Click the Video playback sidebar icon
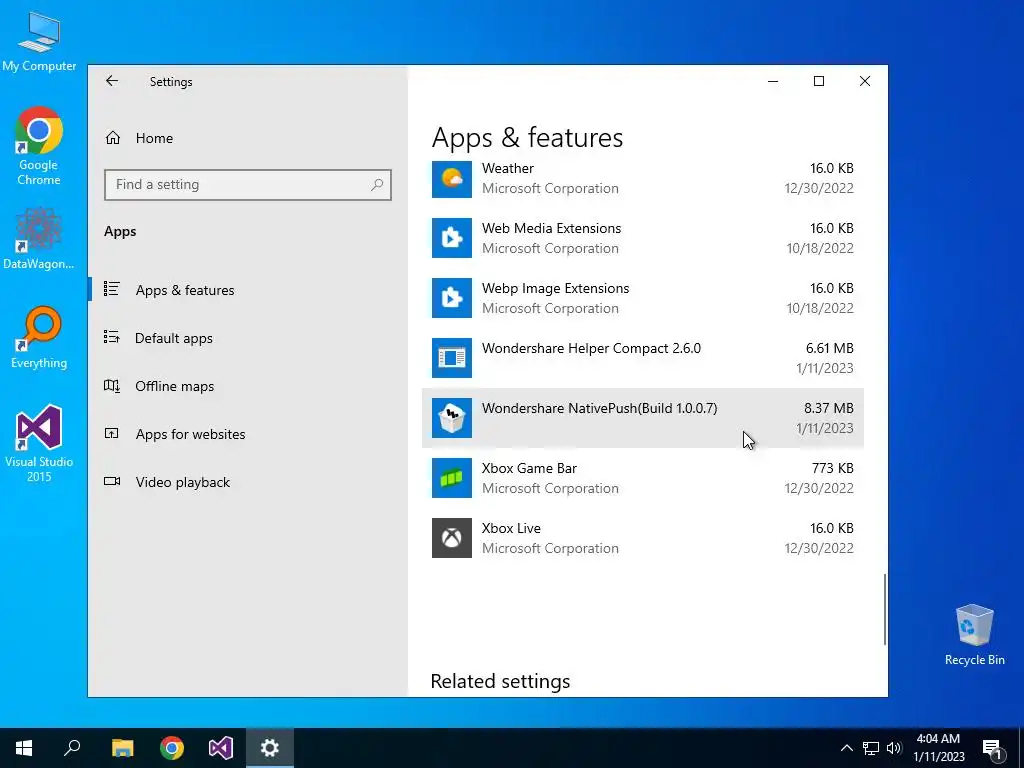This screenshot has height=768, width=1024. 112,481
